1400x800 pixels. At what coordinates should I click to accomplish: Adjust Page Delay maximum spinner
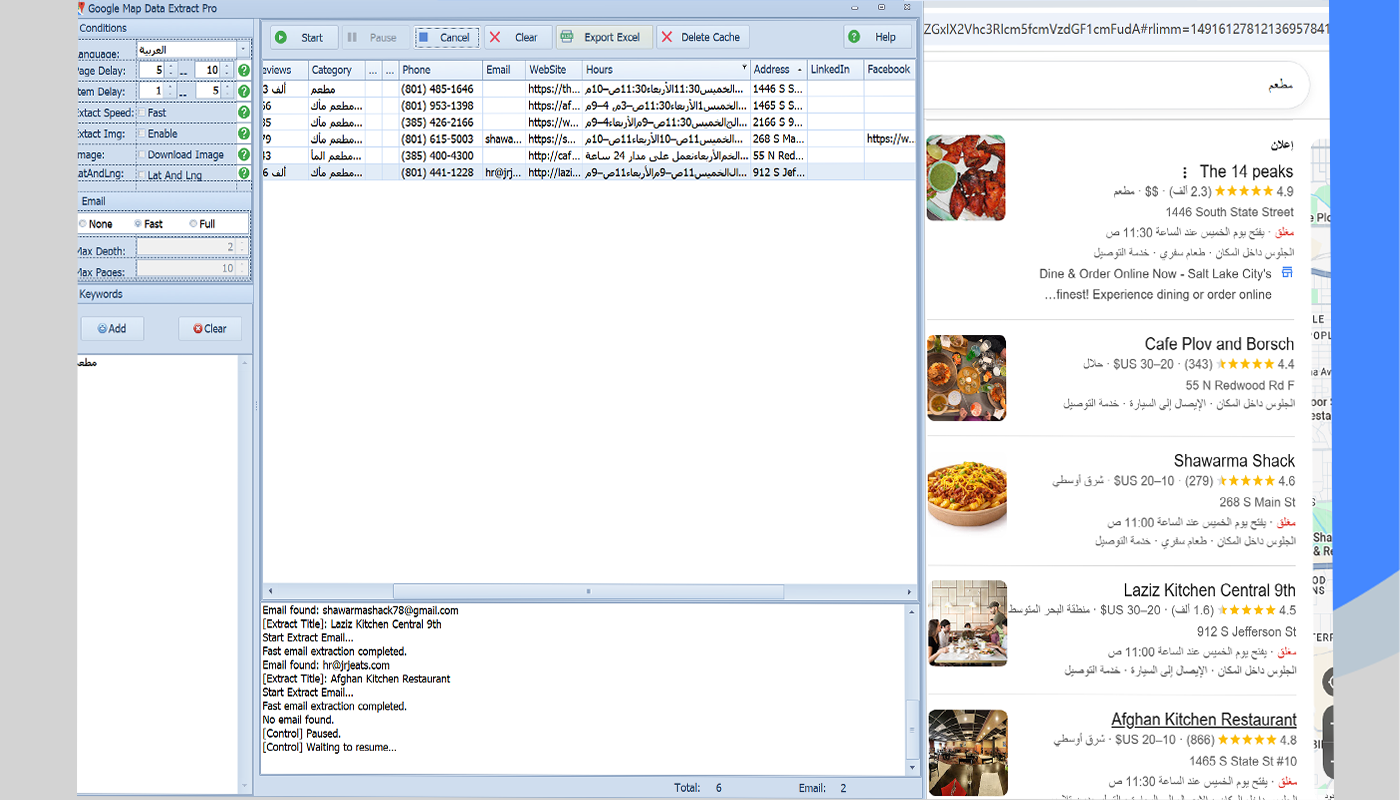pos(227,71)
